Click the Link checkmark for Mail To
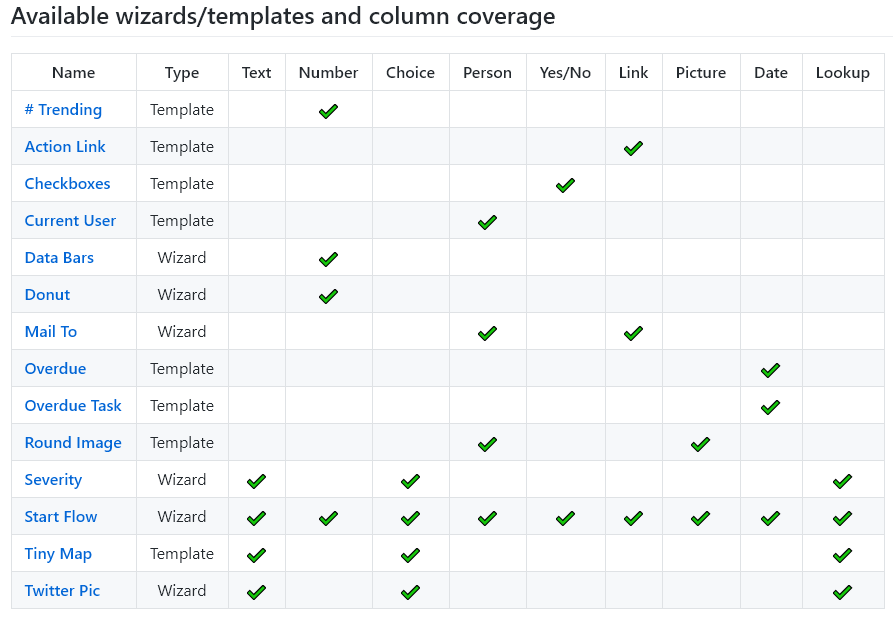This screenshot has width=893, height=621. tap(633, 332)
